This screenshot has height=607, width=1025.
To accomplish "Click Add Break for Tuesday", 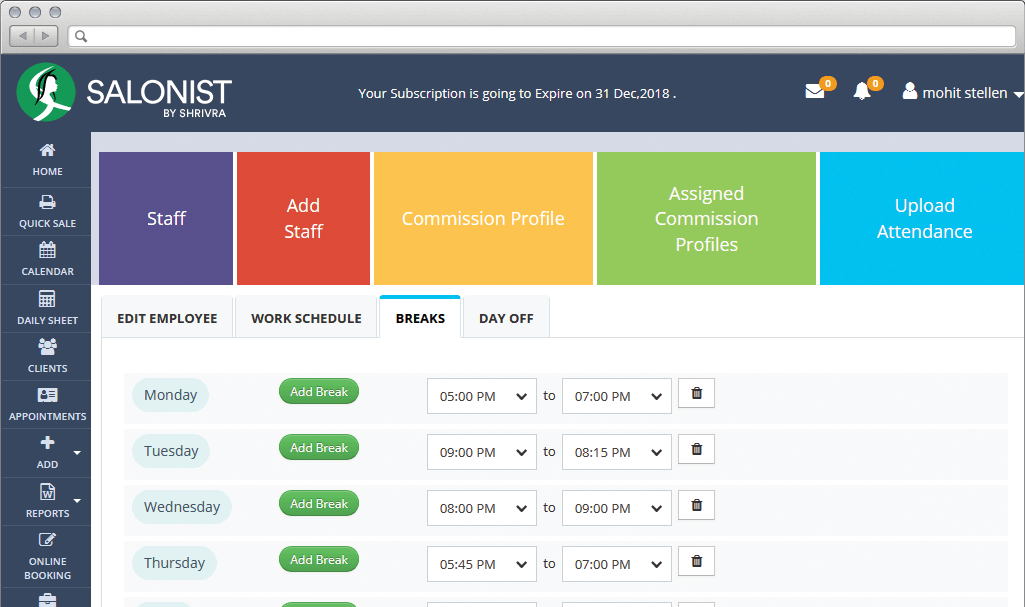I will click(318, 448).
